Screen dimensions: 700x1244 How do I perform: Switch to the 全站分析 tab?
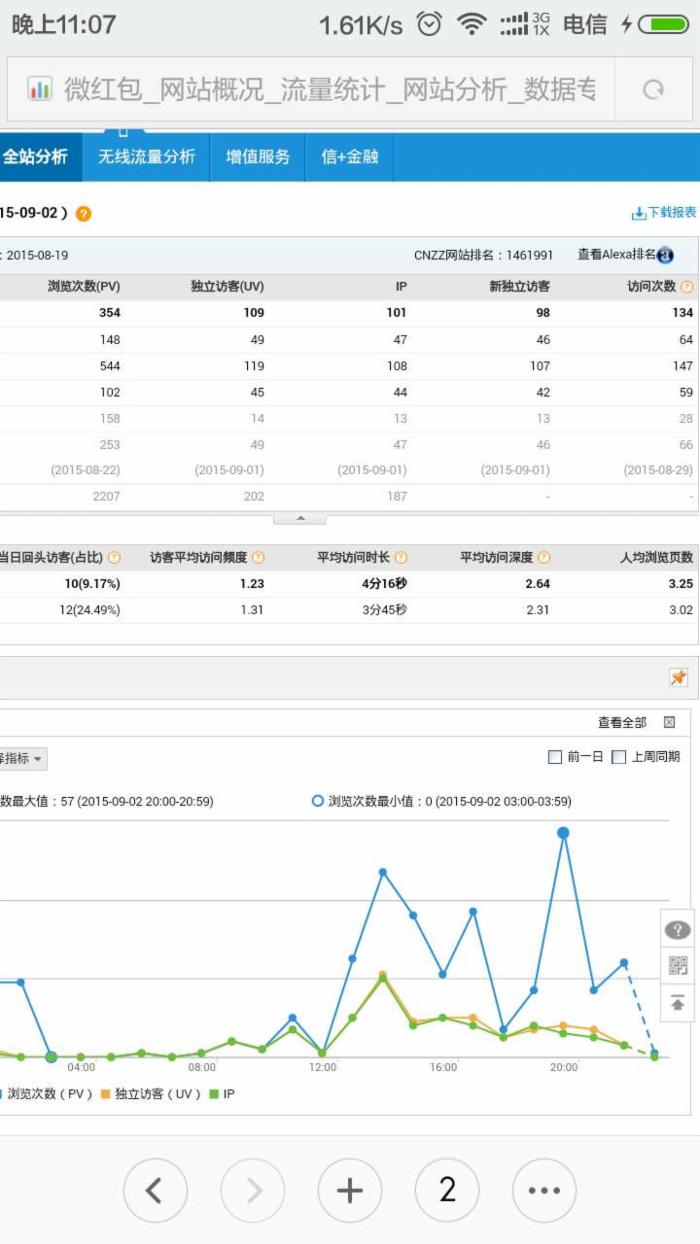(x=41, y=157)
